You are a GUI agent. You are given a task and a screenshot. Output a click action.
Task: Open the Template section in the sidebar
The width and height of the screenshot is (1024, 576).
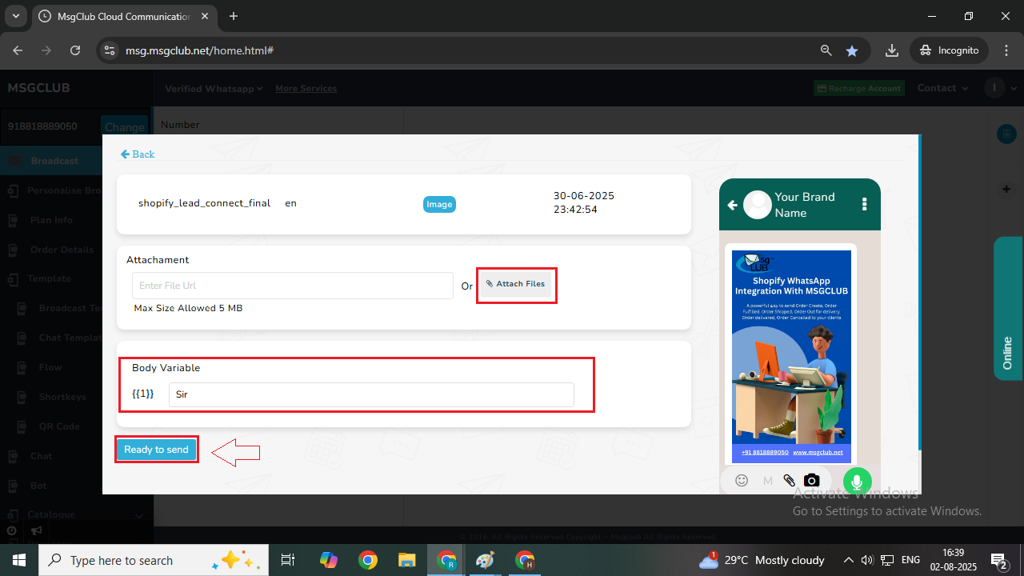(x=49, y=279)
